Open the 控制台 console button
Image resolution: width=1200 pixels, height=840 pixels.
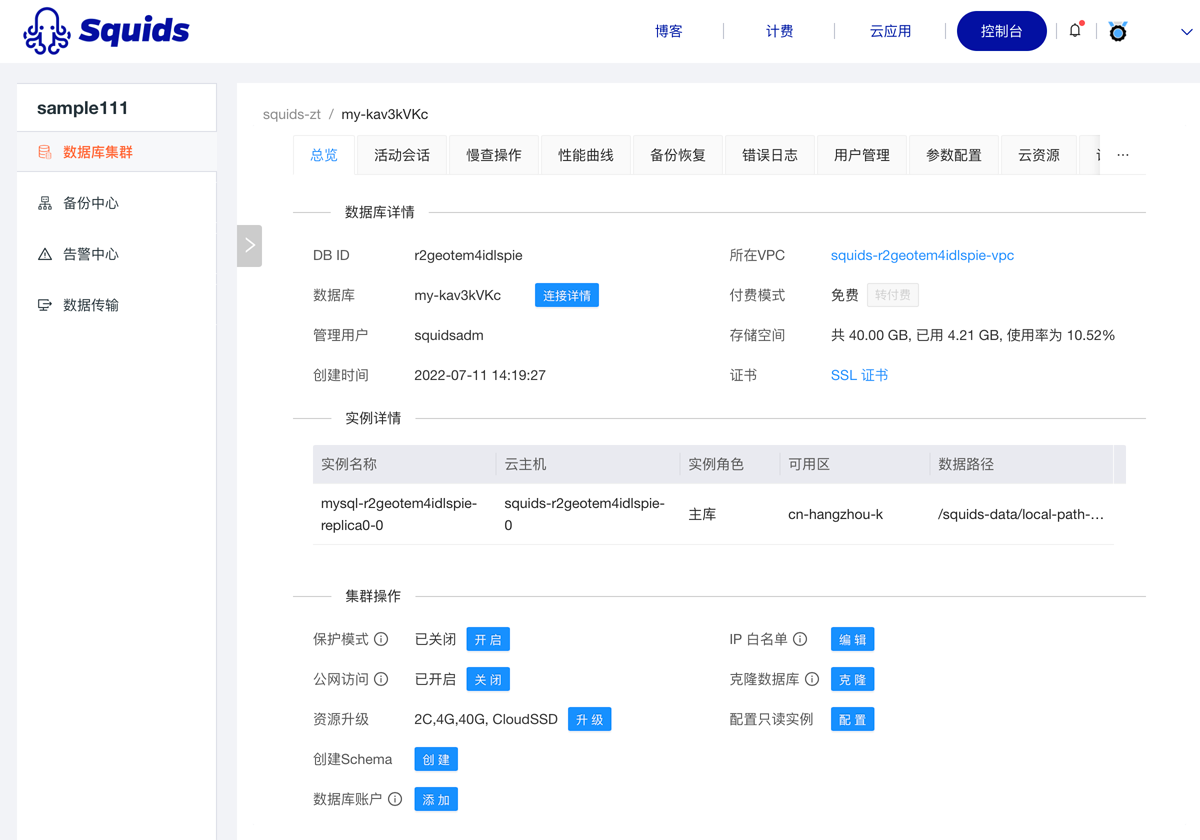[1001, 31]
